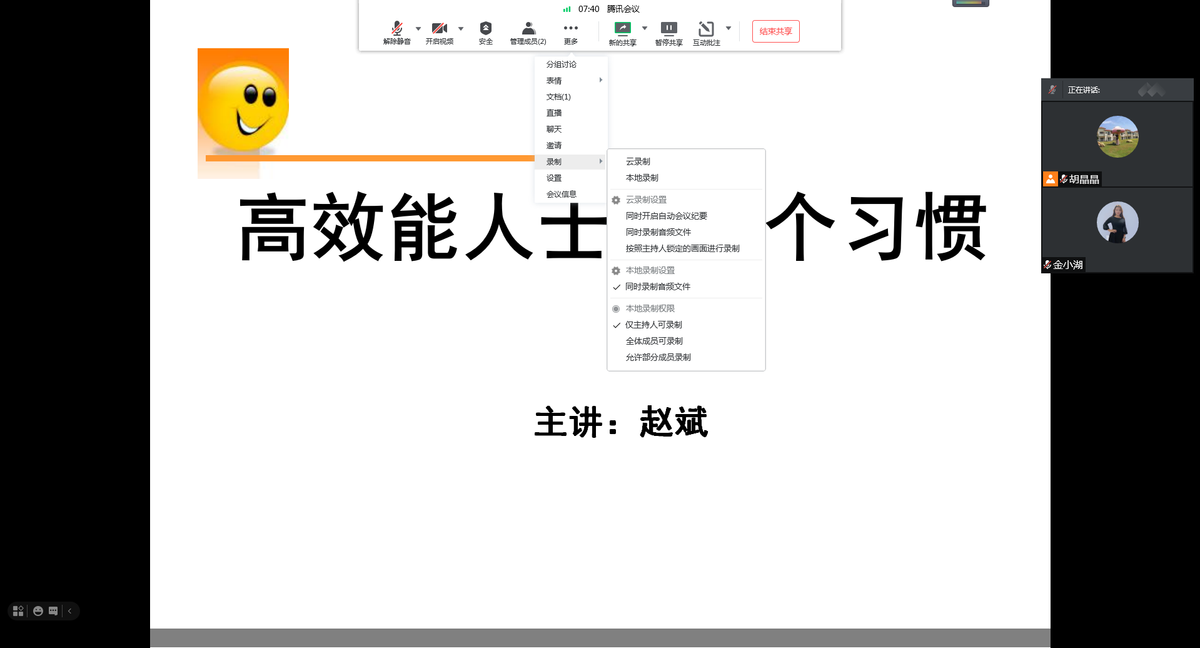Turn on camera via 开启视频 icon
The height and width of the screenshot is (648, 1200).
point(439,29)
